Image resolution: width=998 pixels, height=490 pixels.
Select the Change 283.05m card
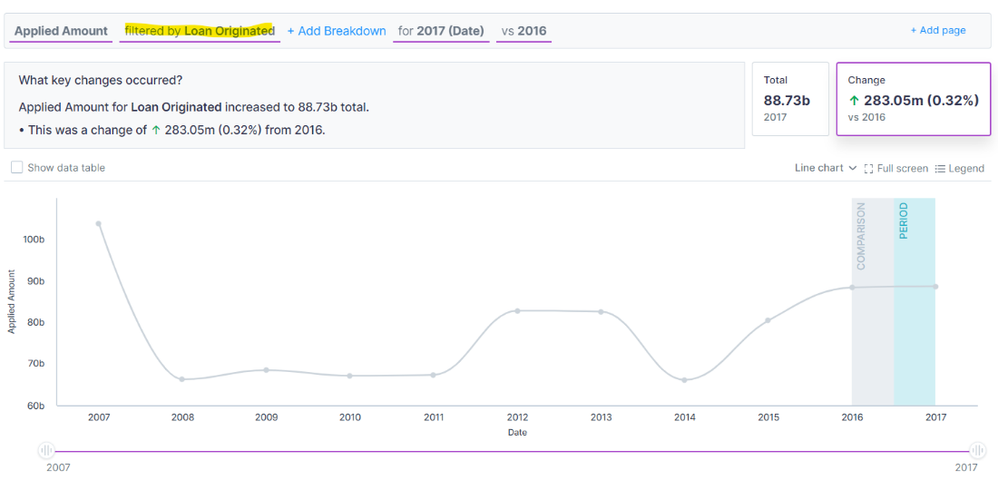click(913, 99)
